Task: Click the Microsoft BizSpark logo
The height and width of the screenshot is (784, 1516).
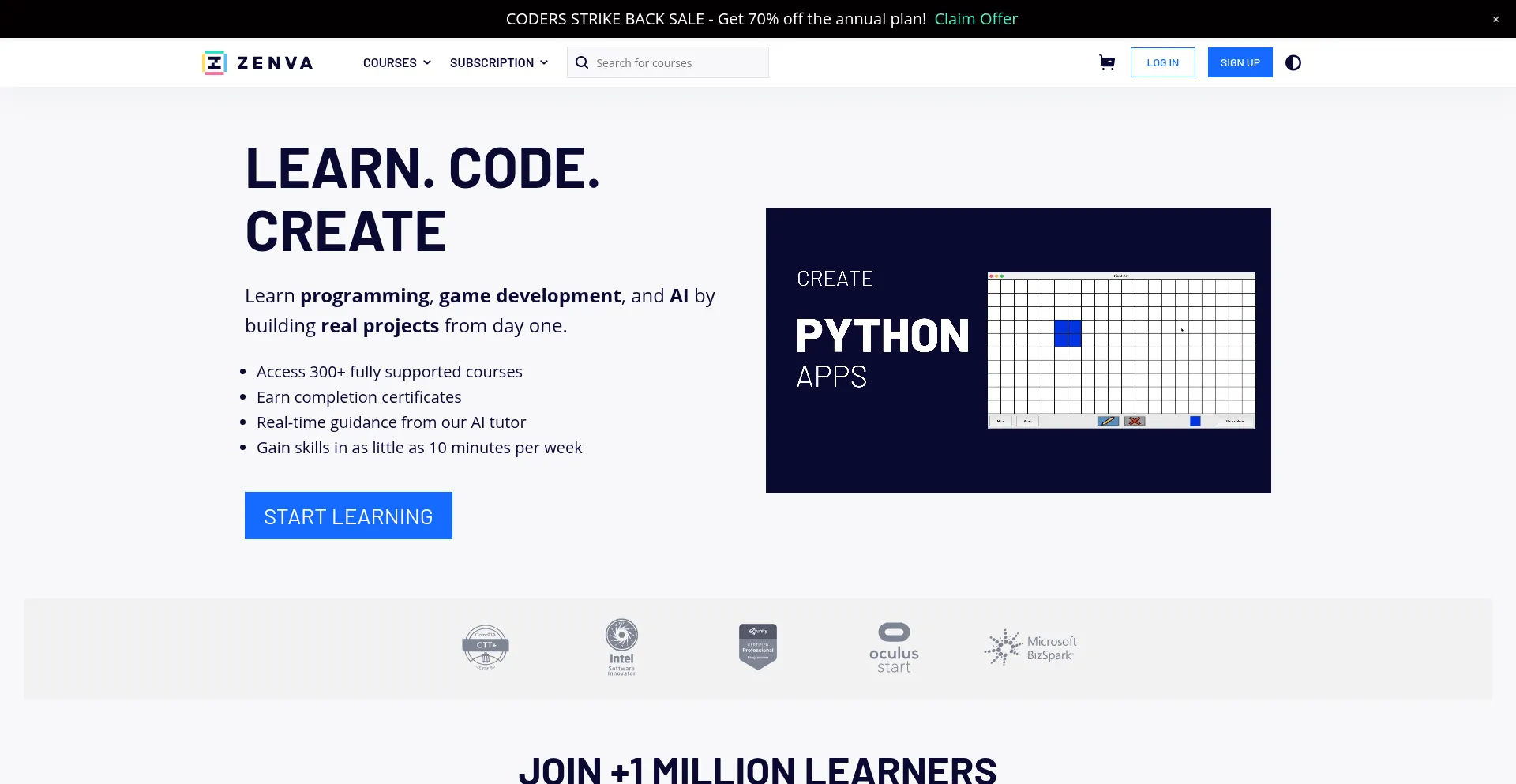Action: [1030, 647]
